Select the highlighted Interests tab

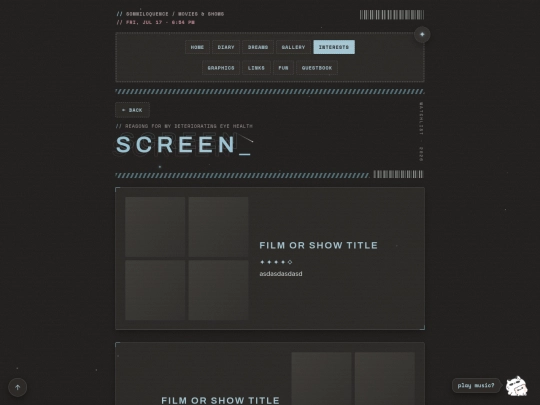(334, 47)
